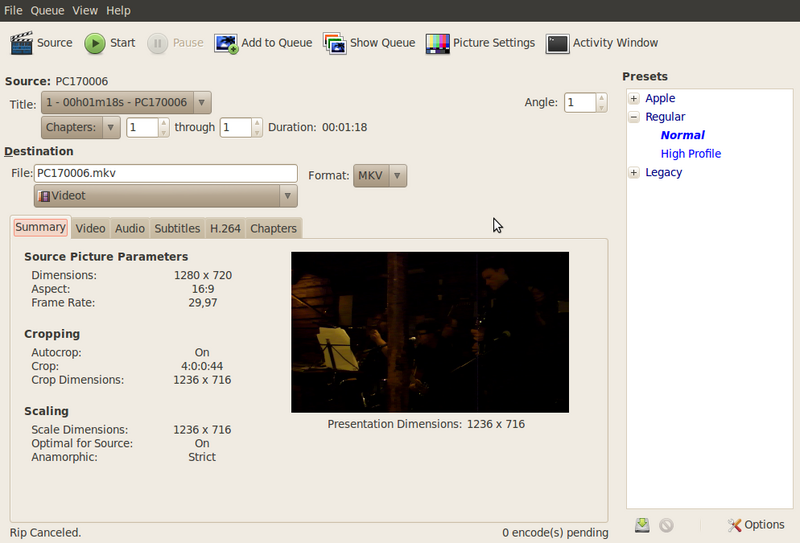
Task: Open the MKV format dropdown
Action: pyautogui.click(x=380, y=176)
